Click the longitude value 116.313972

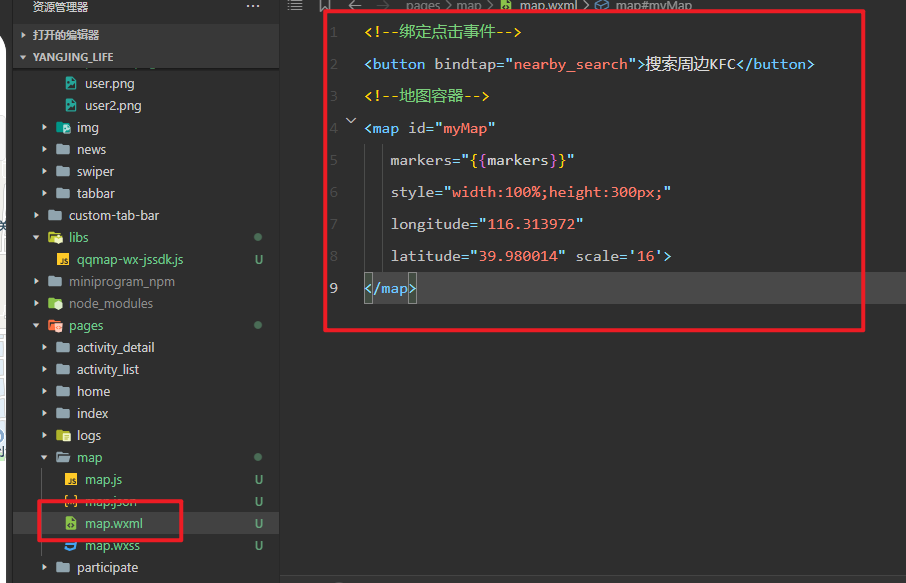(531, 224)
